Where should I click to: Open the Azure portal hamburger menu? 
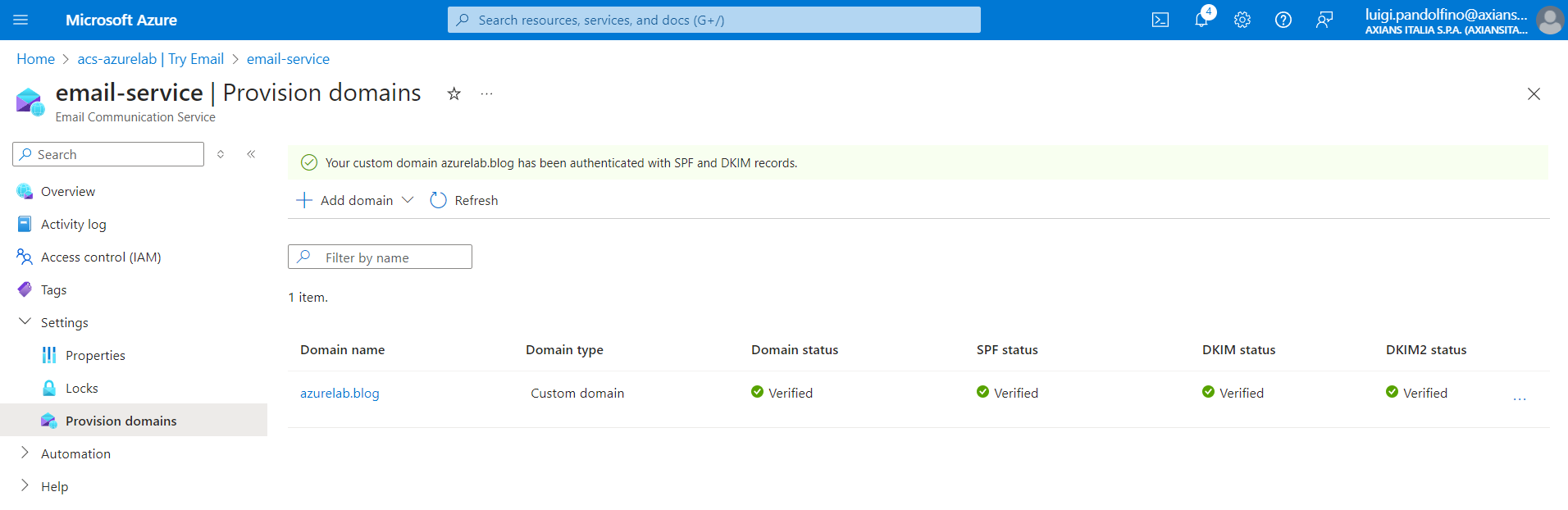point(21,20)
